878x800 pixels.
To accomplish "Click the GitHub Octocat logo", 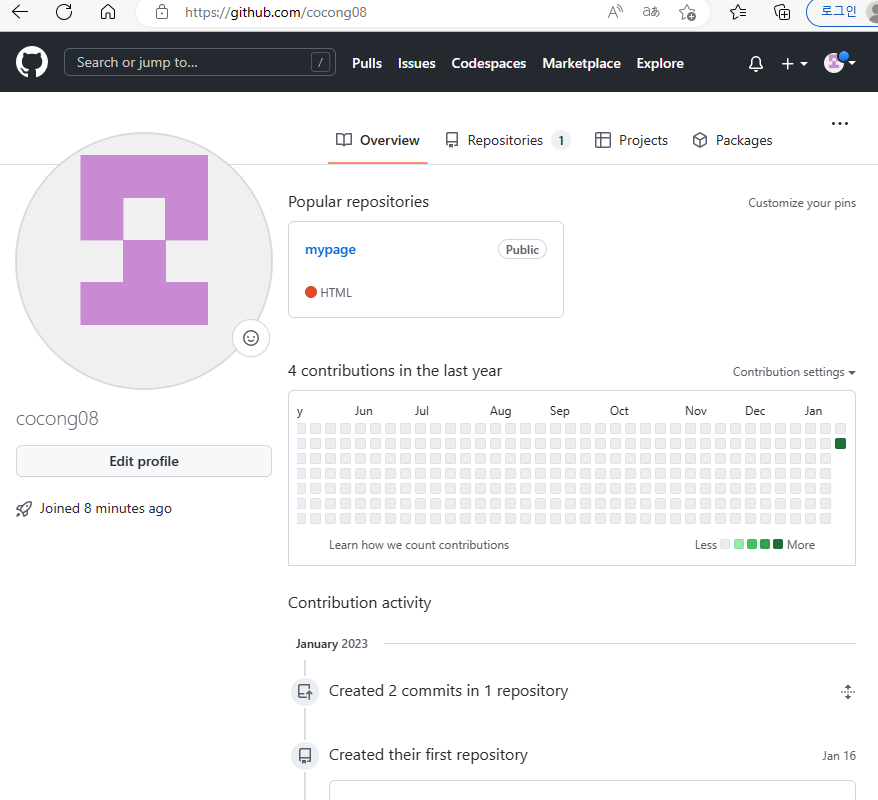I will (x=32, y=62).
